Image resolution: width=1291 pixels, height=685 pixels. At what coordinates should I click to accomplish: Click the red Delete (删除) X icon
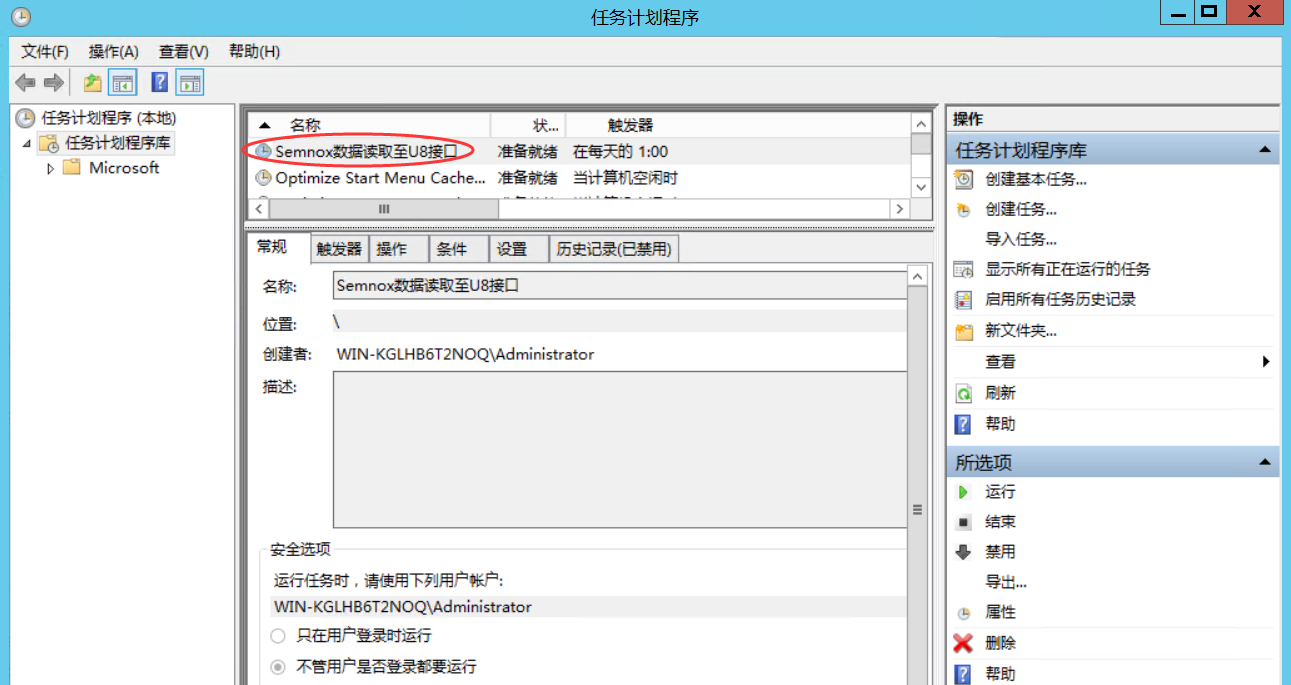click(963, 643)
